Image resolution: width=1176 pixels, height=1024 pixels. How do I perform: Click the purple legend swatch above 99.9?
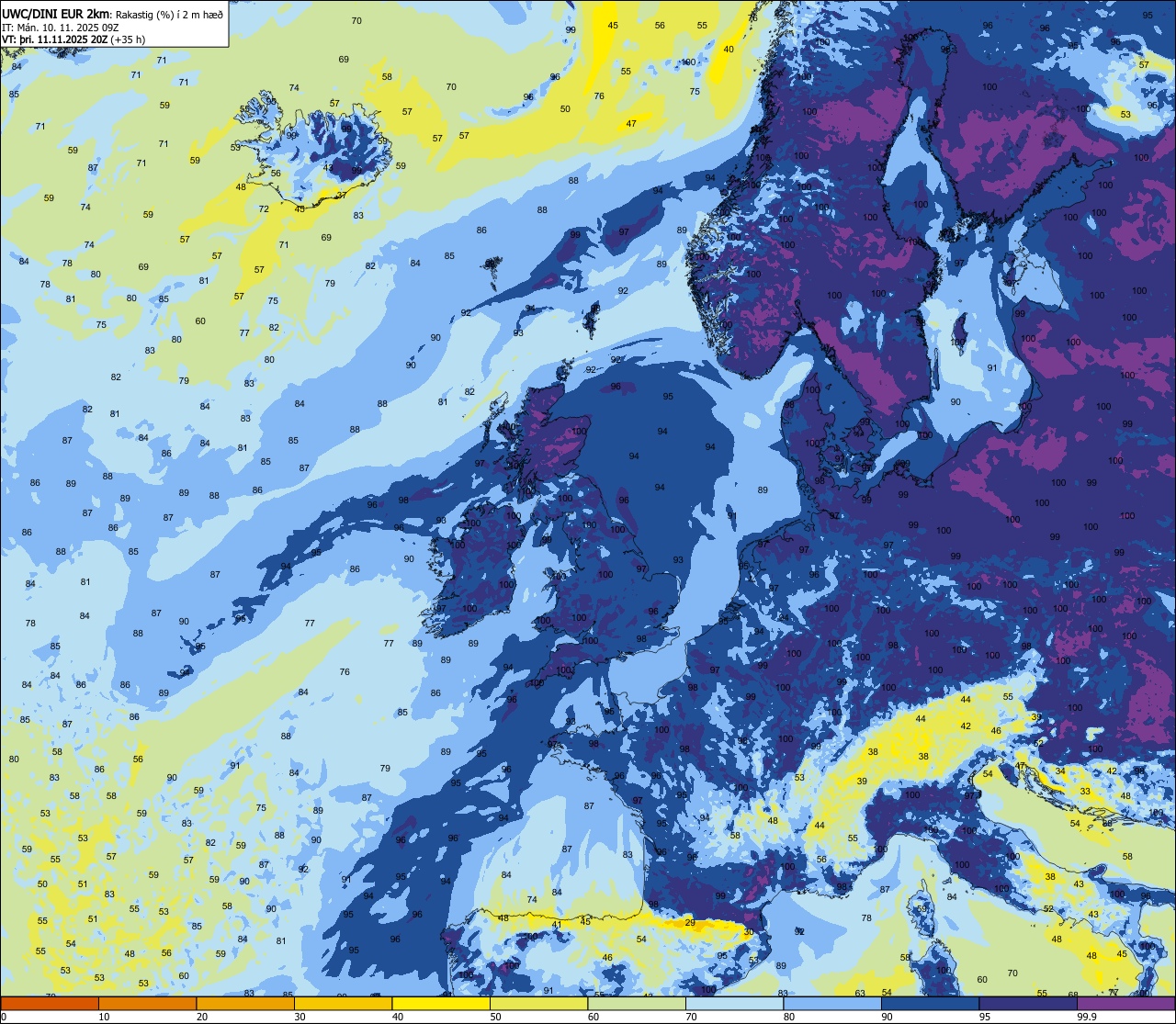click(x=1125, y=1003)
